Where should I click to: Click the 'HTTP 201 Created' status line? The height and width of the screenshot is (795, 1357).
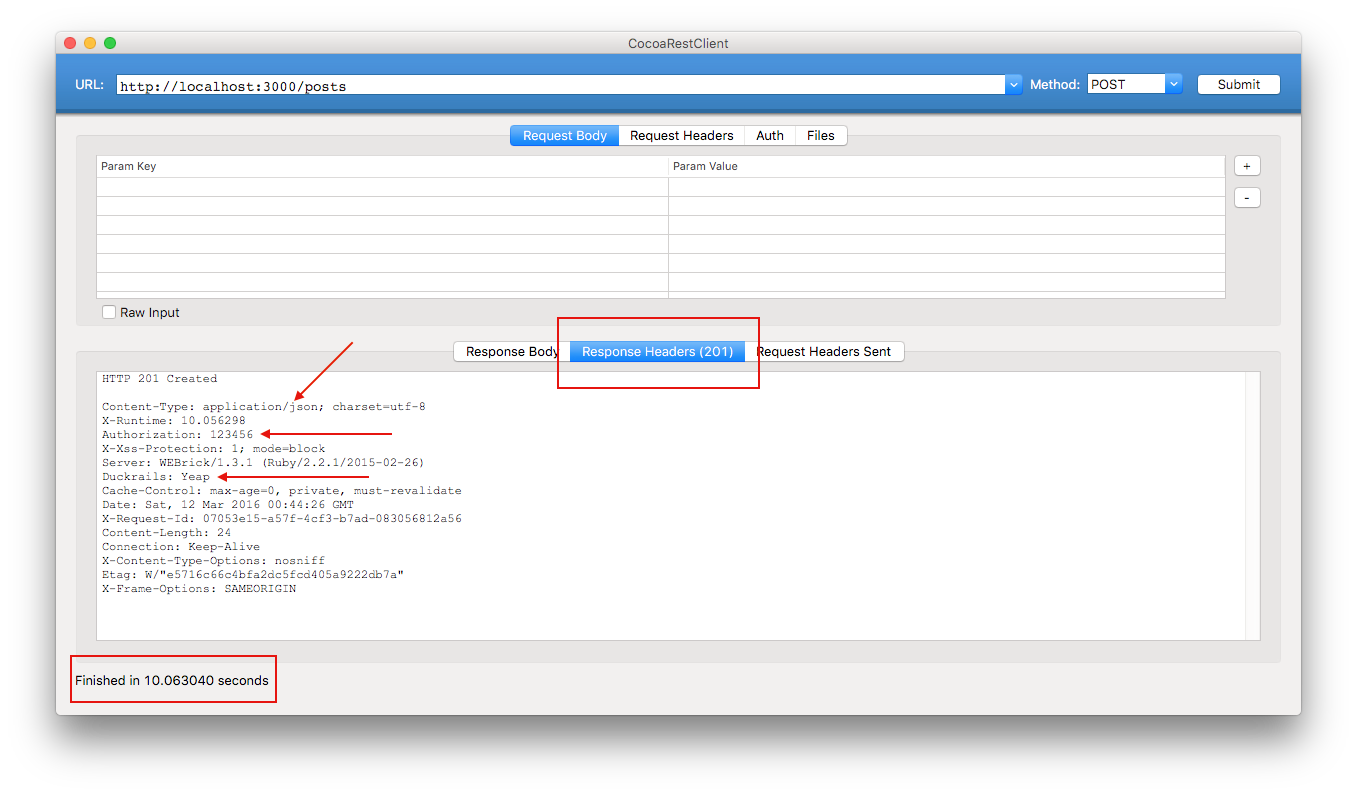pyautogui.click(x=159, y=379)
